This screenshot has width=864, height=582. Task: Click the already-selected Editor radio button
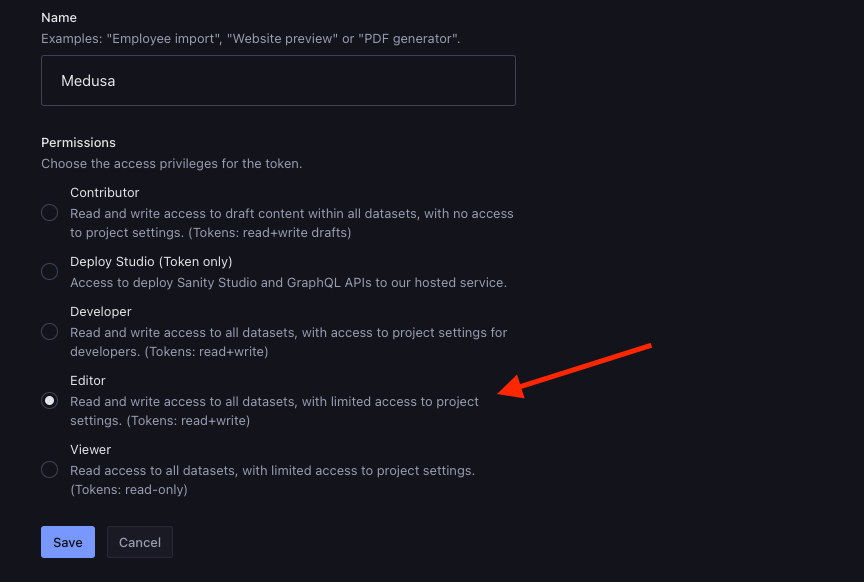tap(49, 400)
